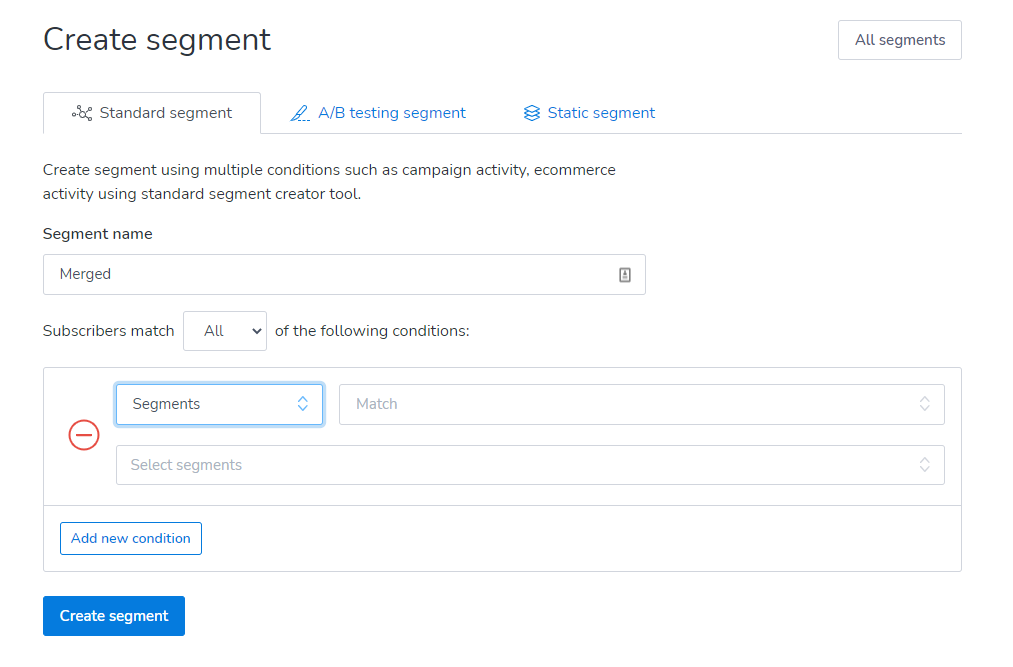Switch to the A/B testing segment tab
This screenshot has height=667, width=1013.
point(391,113)
